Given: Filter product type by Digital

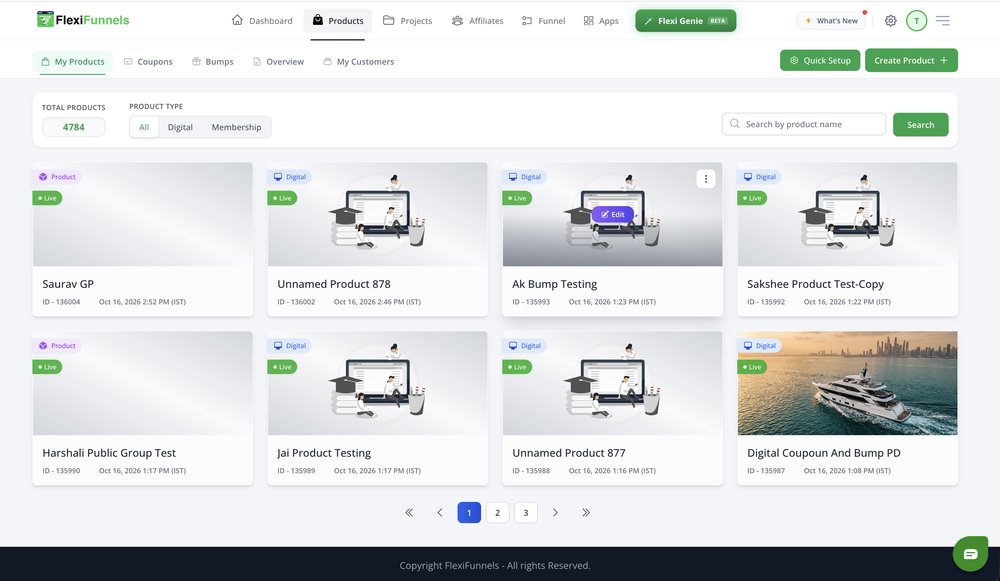Looking at the screenshot, I should click(180, 127).
